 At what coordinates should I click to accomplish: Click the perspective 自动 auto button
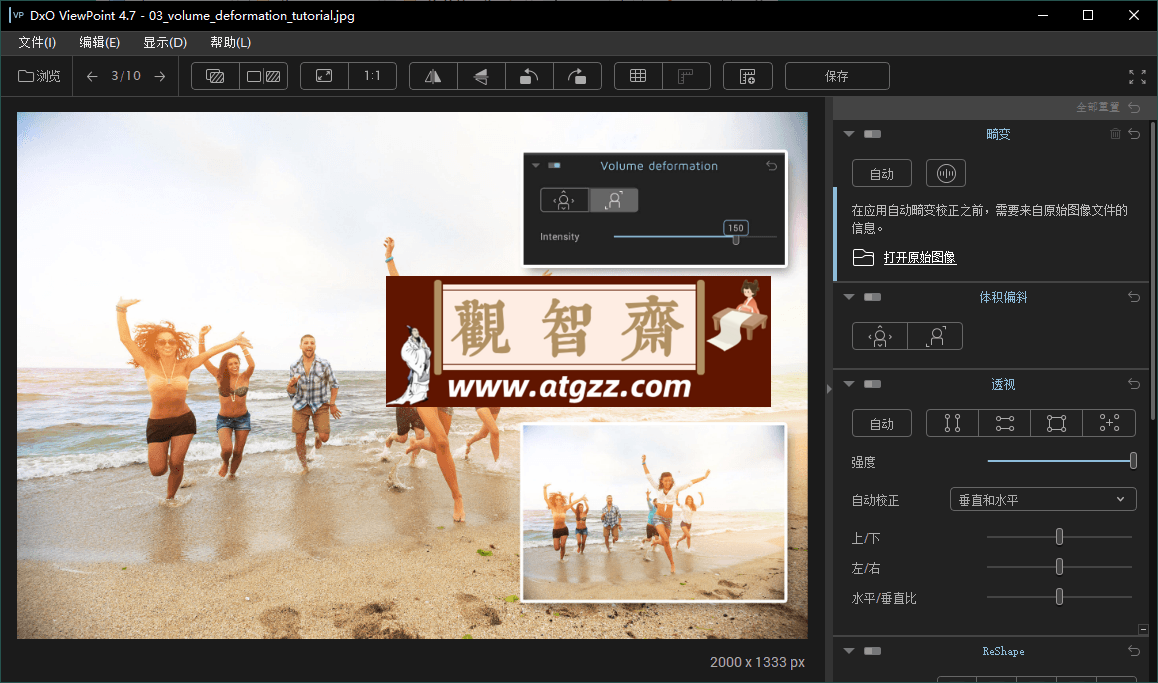pos(882,424)
